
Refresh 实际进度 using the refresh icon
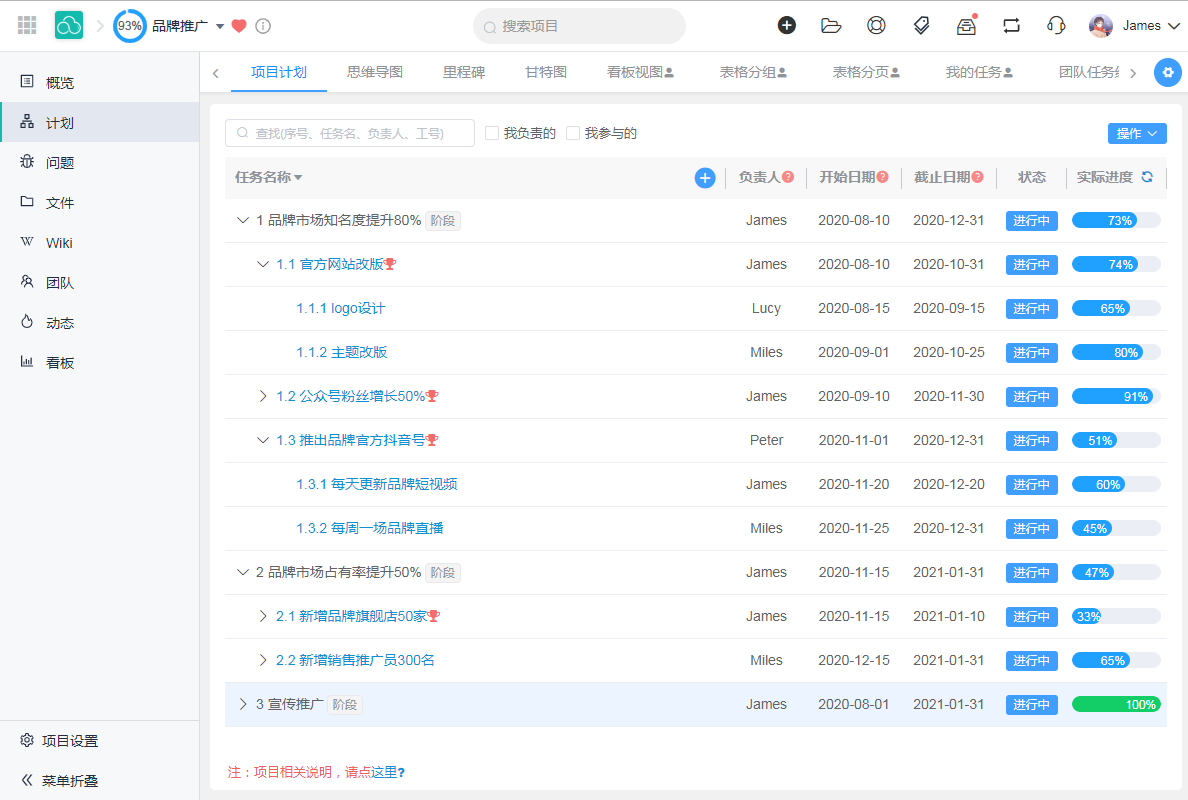[1146, 177]
